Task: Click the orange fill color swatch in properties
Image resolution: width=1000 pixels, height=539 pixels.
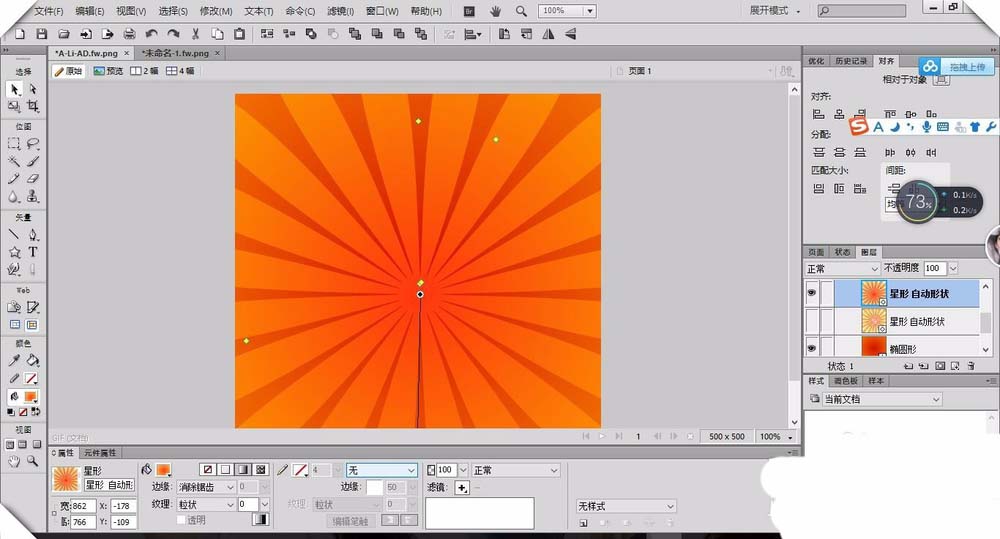Action: 164,469
